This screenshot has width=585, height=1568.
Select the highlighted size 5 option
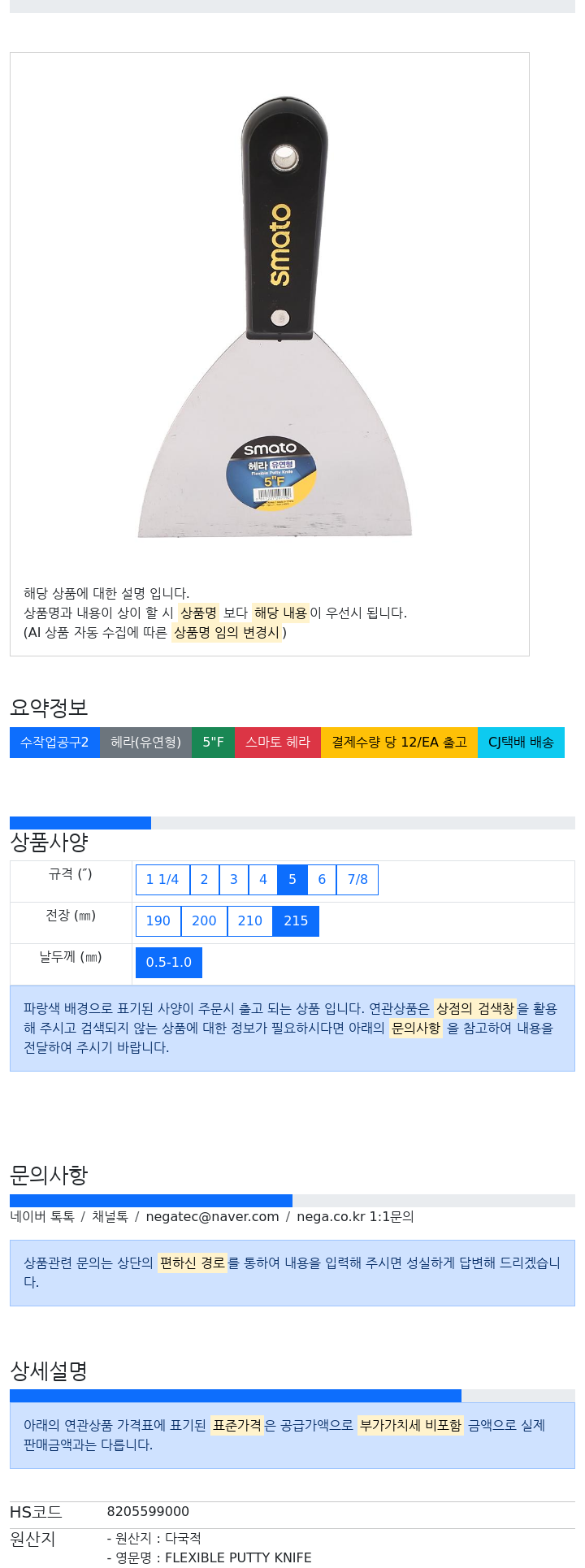pyautogui.click(x=292, y=880)
